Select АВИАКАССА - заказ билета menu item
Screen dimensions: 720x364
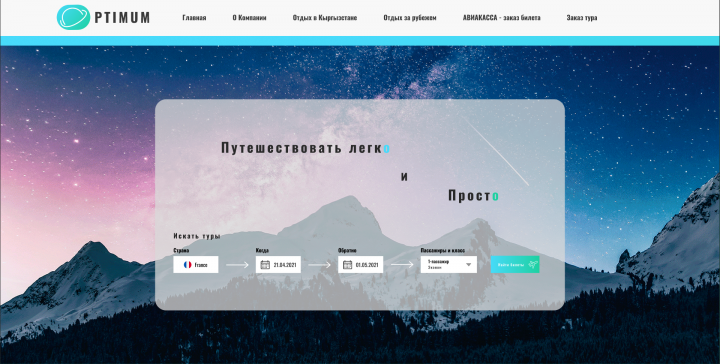pyautogui.click(x=501, y=18)
